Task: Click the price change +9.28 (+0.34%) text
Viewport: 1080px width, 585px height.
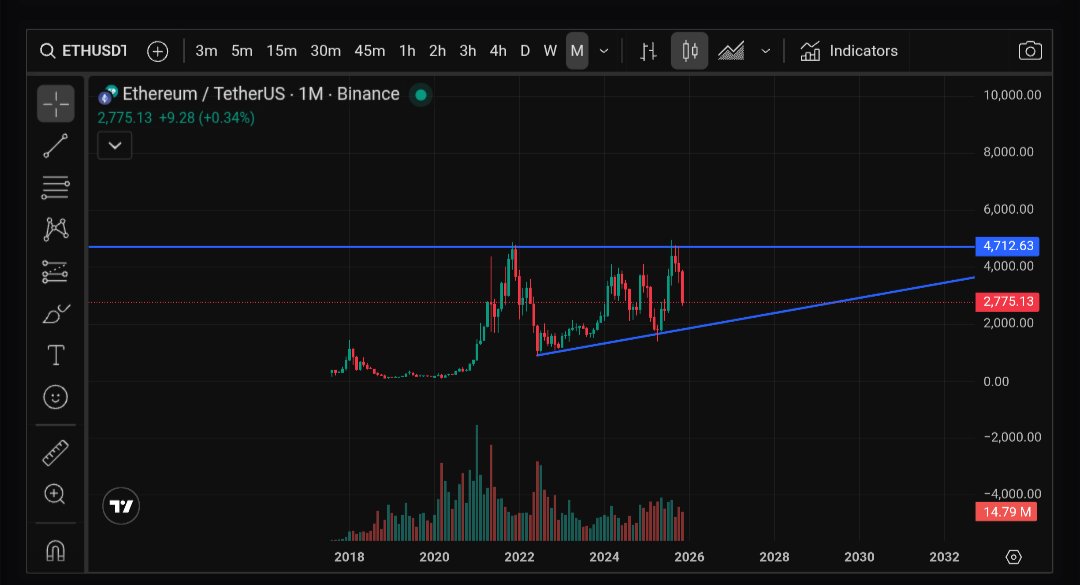Action: tap(207, 118)
